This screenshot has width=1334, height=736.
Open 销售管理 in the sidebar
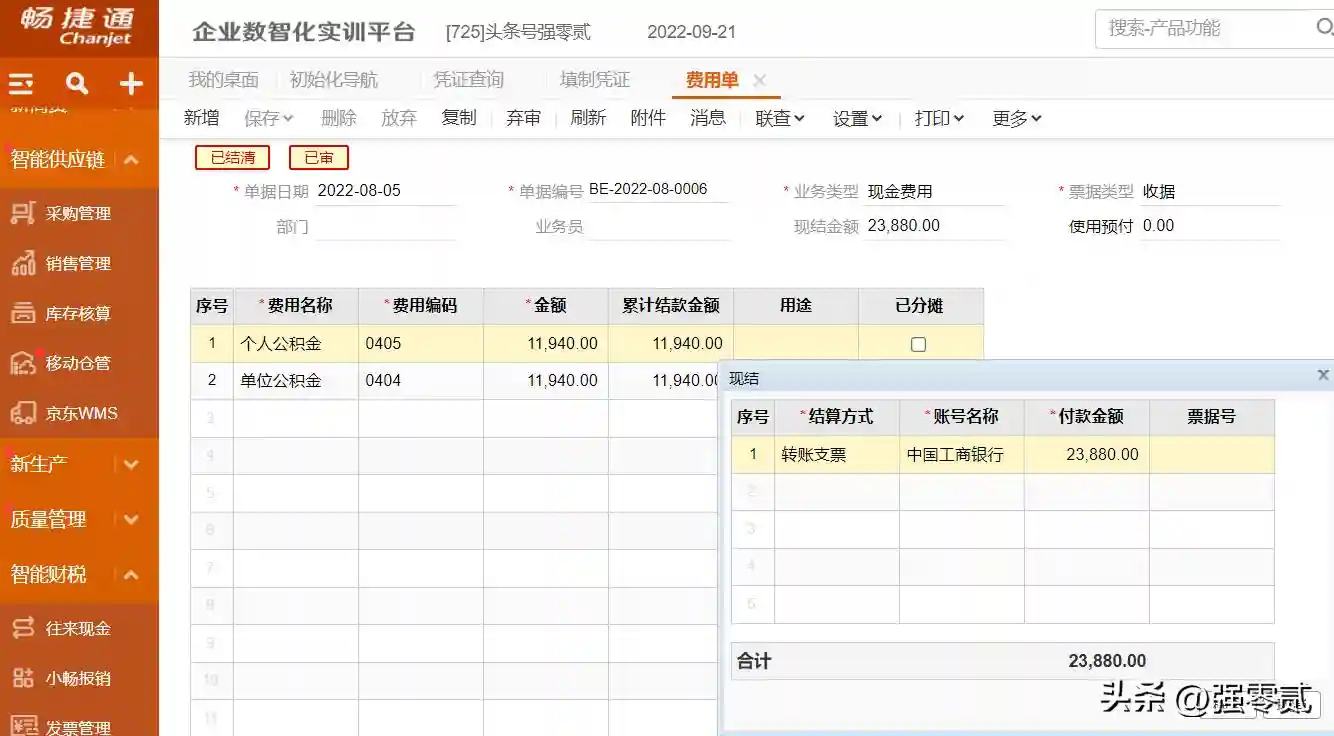(77, 263)
